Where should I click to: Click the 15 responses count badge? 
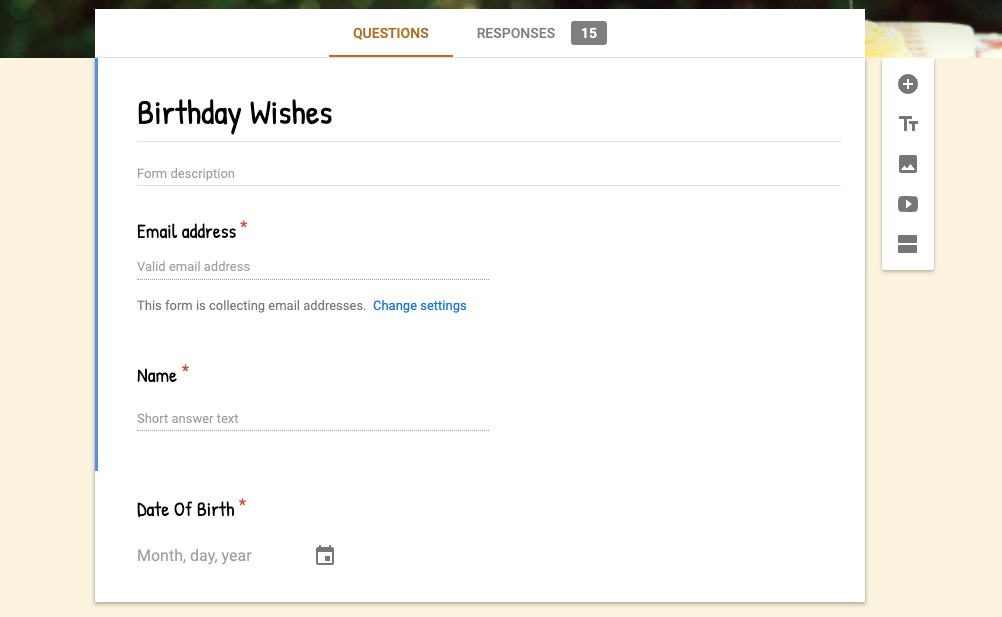(589, 33)
